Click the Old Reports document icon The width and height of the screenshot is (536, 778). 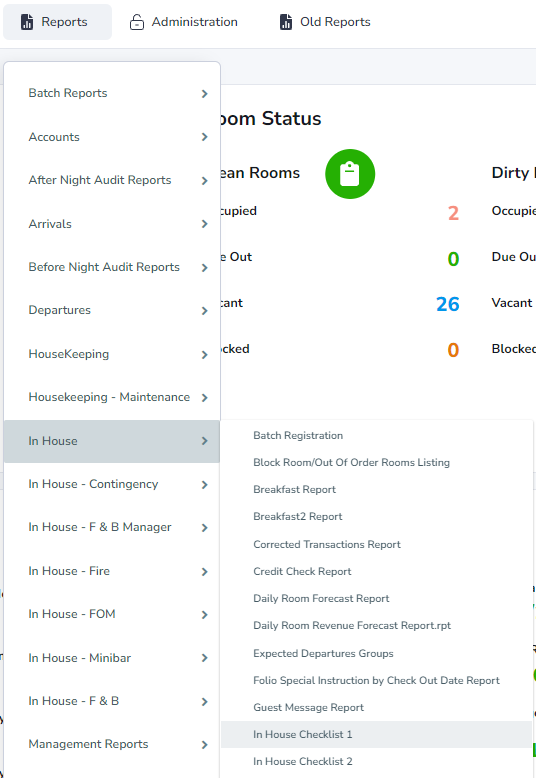286,22
